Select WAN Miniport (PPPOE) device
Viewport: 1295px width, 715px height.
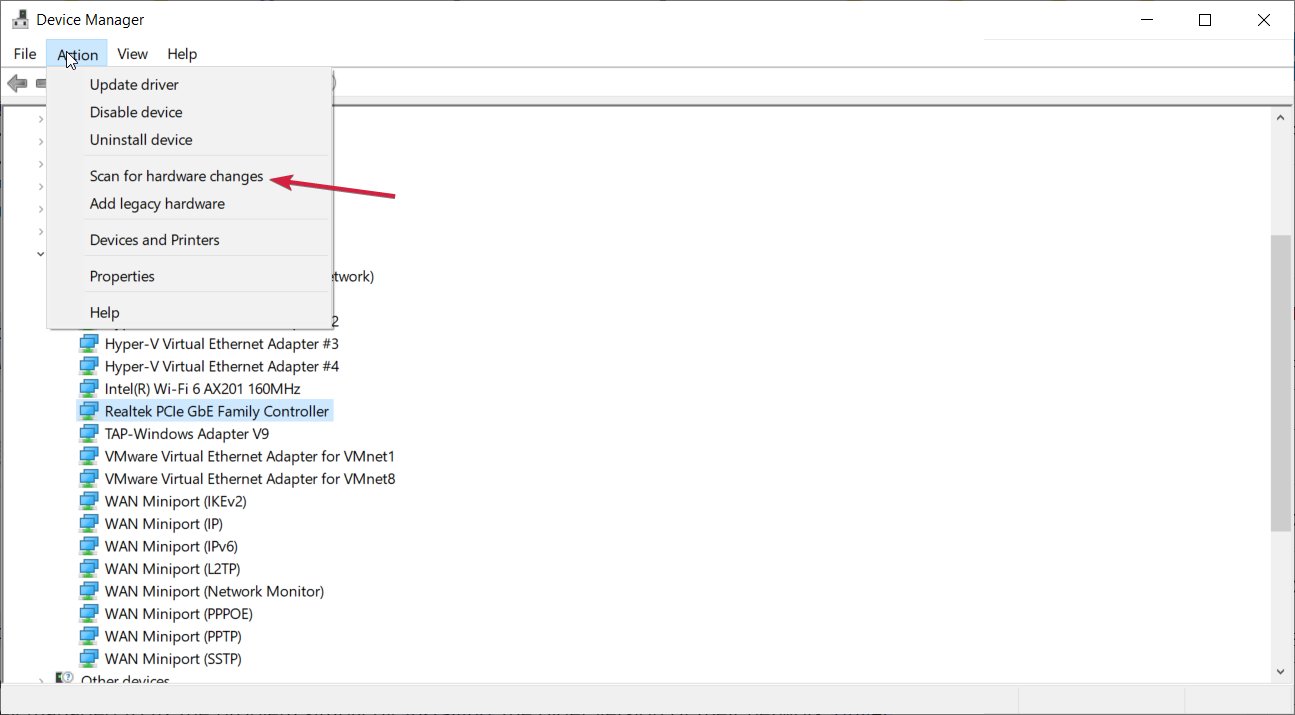[179, 613]
